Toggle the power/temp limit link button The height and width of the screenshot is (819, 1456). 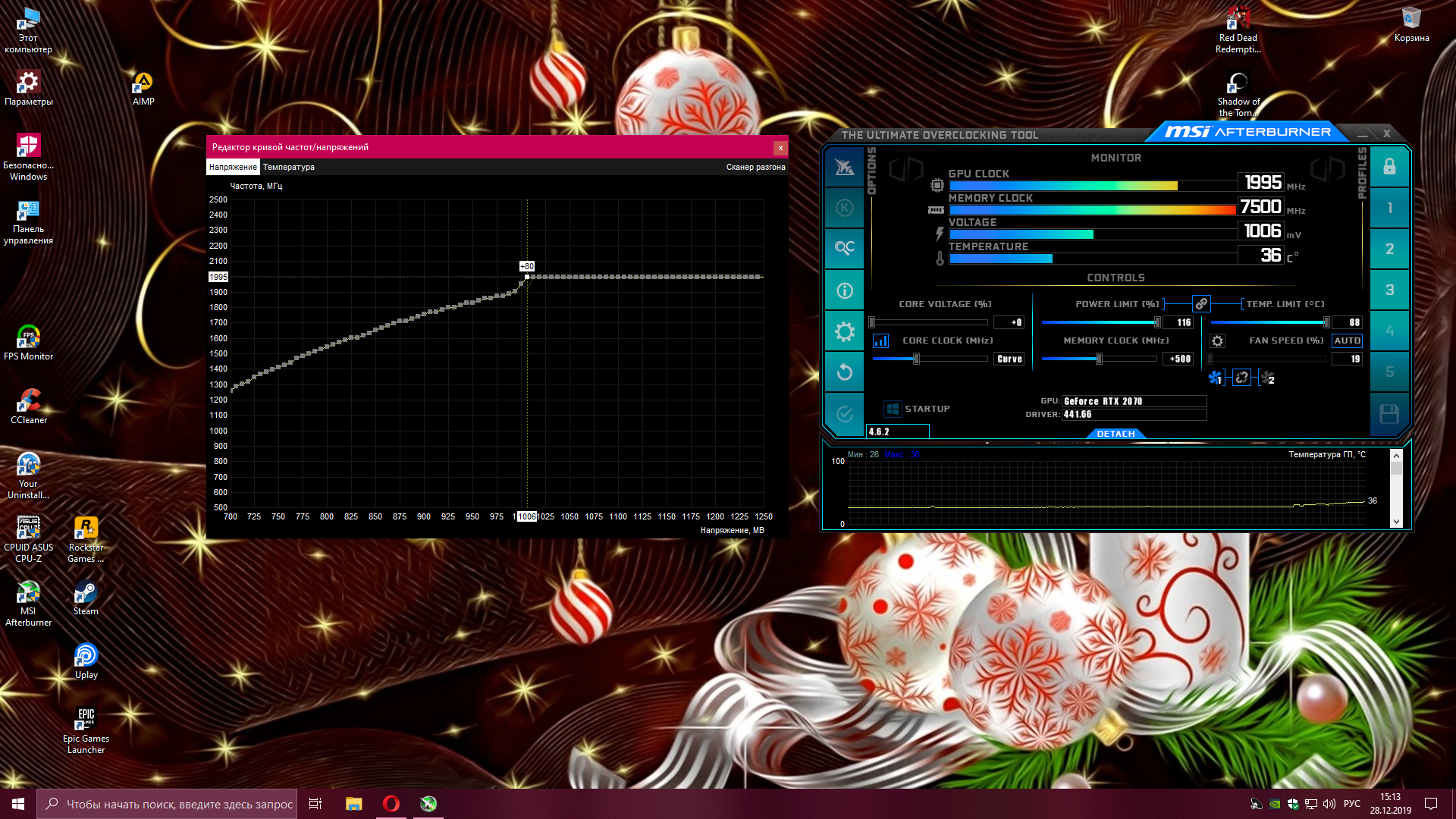(1201, 304)
